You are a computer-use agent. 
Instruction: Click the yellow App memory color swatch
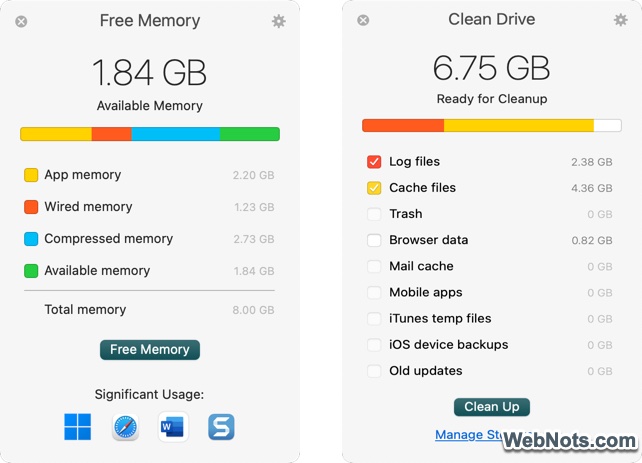coord(31,175)
